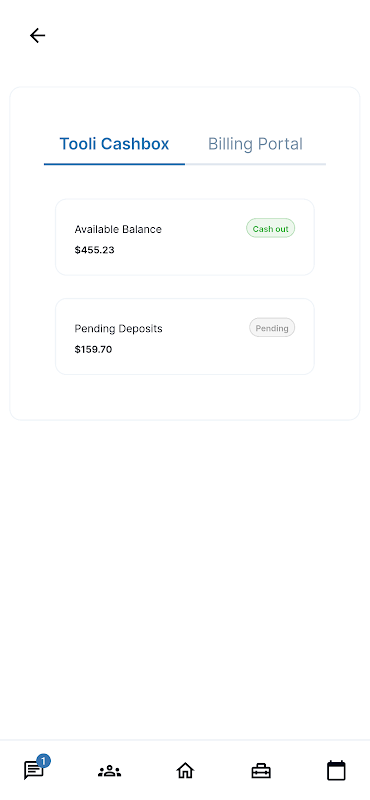The height and width of the screenshot is (800, 370).
Task: Go back using the arrow icon
Action: pos(37,35)
